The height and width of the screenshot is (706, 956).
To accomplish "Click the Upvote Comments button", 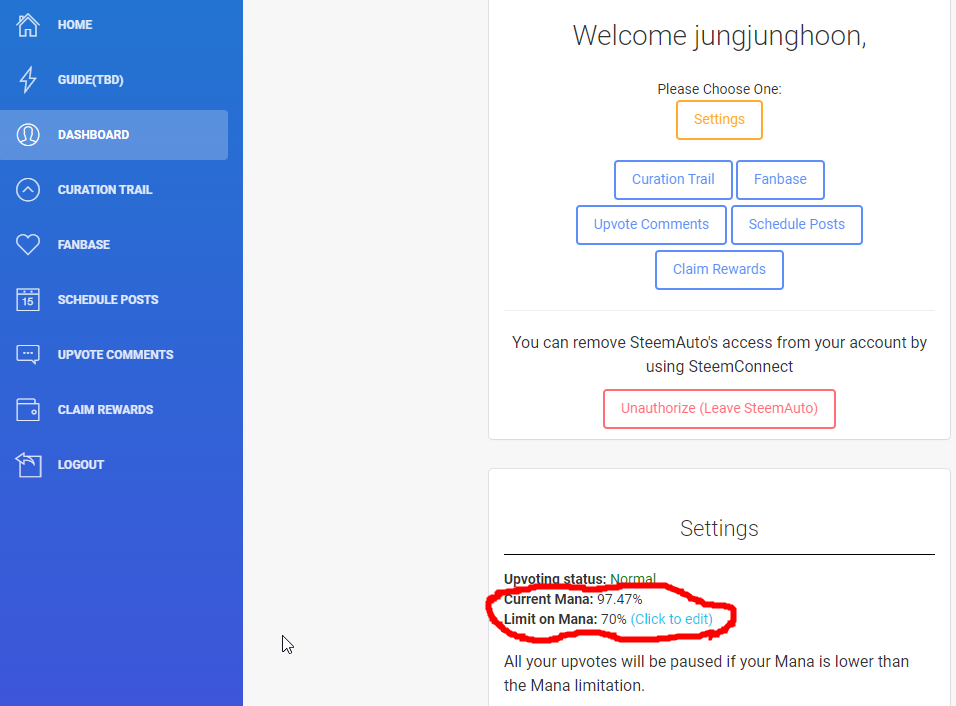I will click(x=651, y=224).
